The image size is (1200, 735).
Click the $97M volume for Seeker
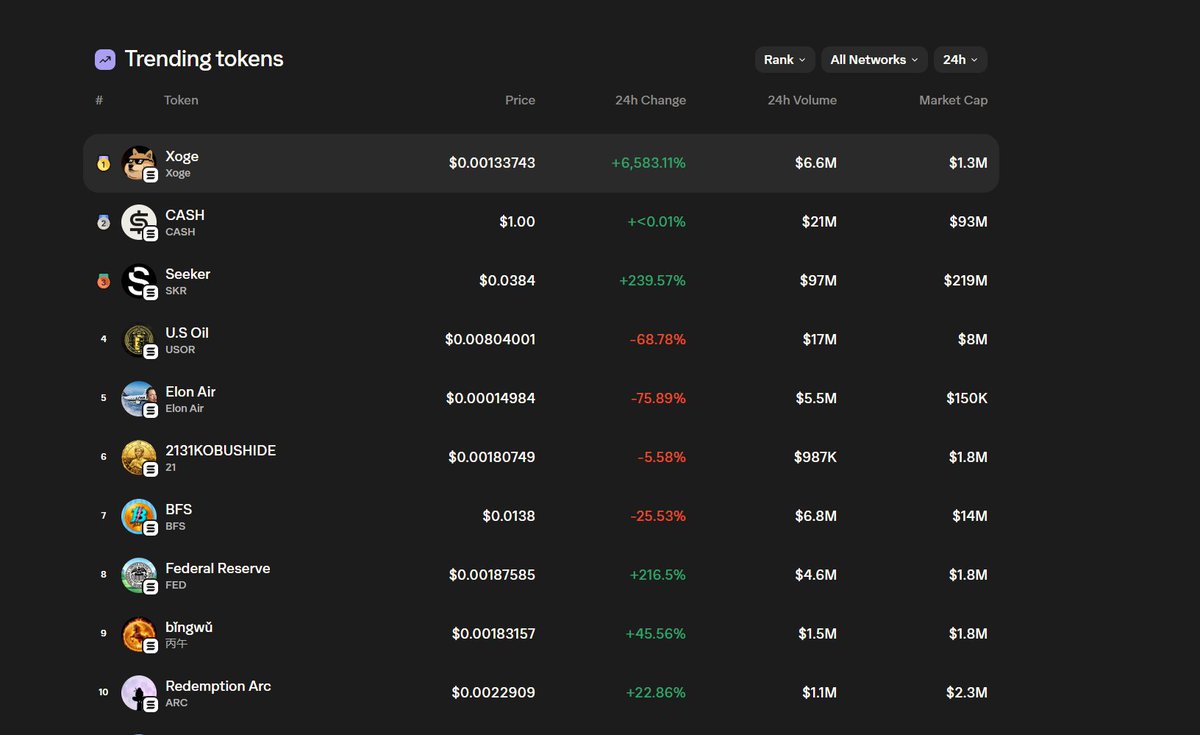click(x=819, y=281)
